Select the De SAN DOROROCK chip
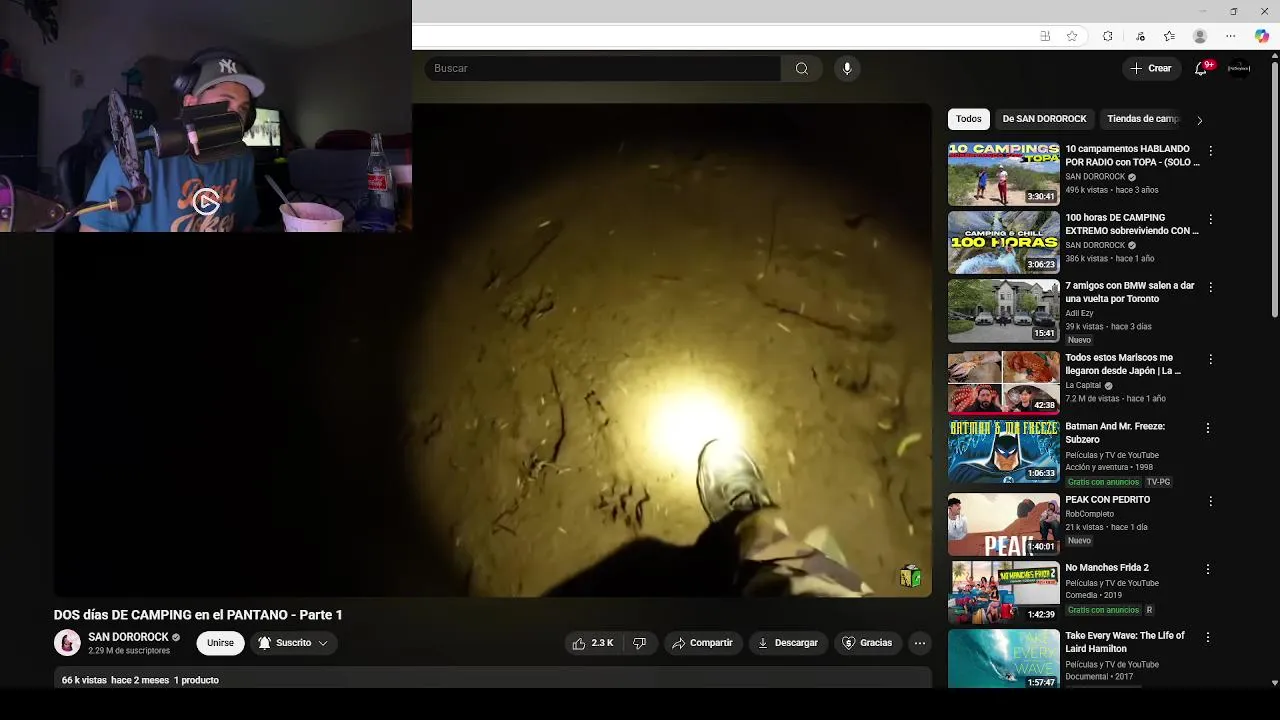 coord(1044,119)
